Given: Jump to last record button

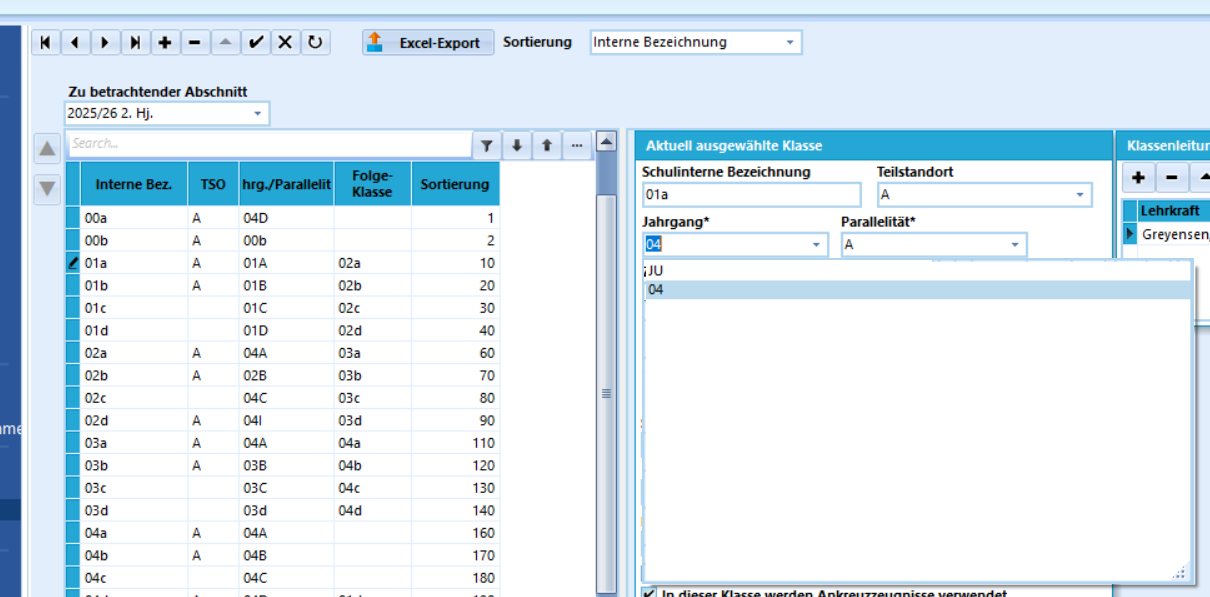Looking at the screenshot, I should pyautogui.click(x=135, y=42).
